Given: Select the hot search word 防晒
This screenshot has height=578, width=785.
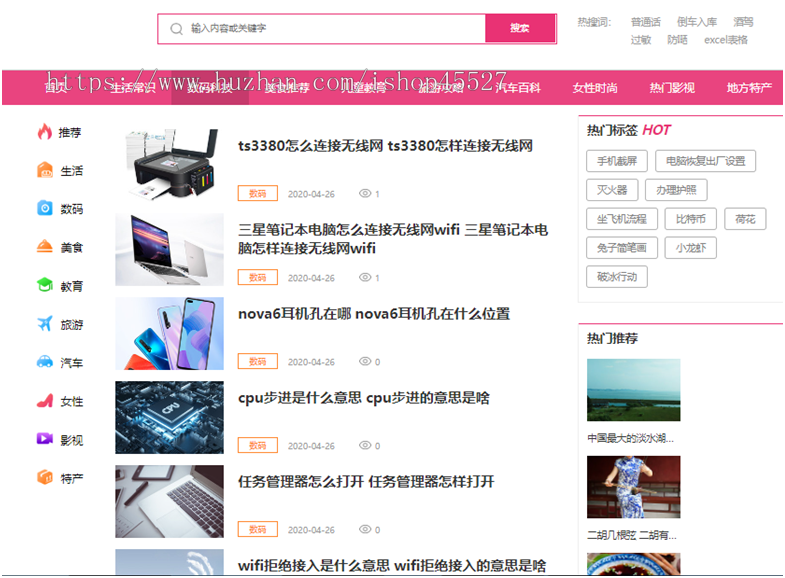Looking at the screenshot, I should coord(677,40).
